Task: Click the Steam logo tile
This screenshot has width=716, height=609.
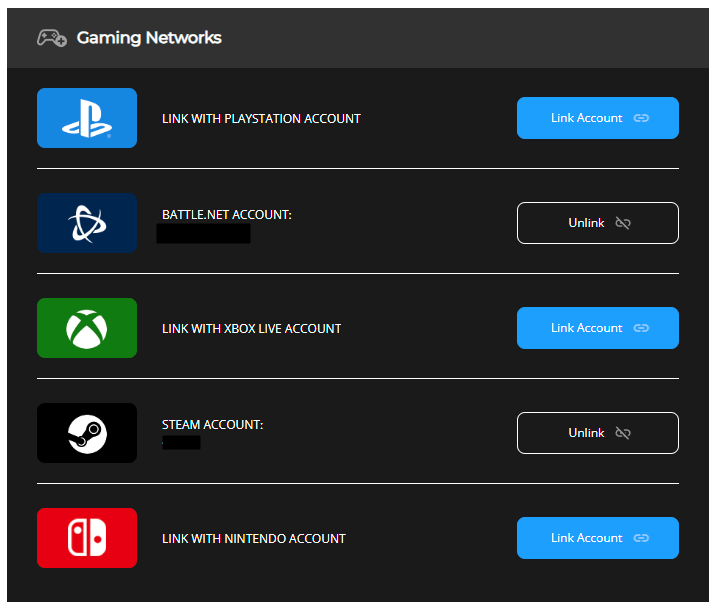Action: (x=87, y=433)
